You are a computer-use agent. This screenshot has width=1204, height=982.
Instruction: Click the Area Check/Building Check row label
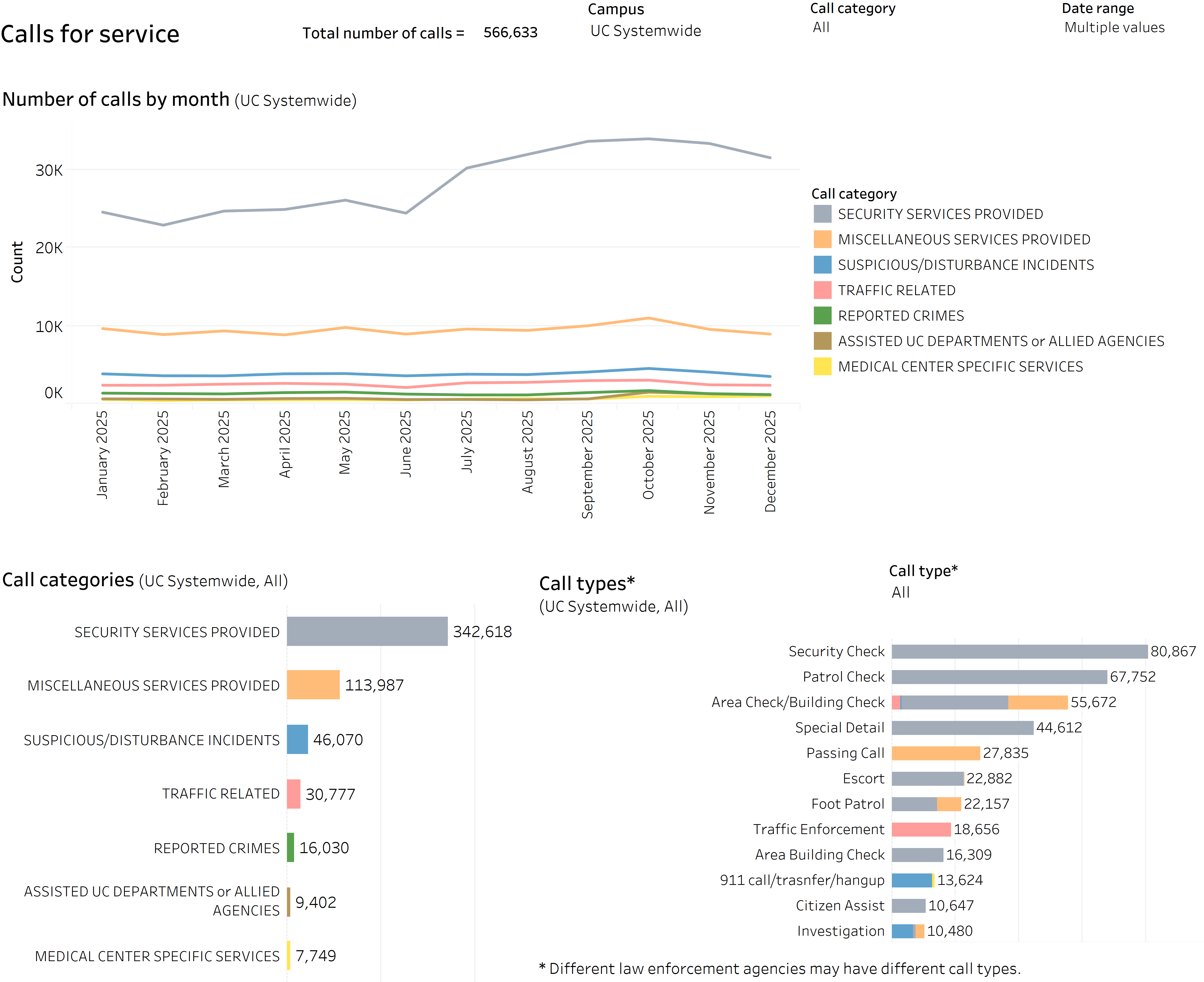click(798, 702)
